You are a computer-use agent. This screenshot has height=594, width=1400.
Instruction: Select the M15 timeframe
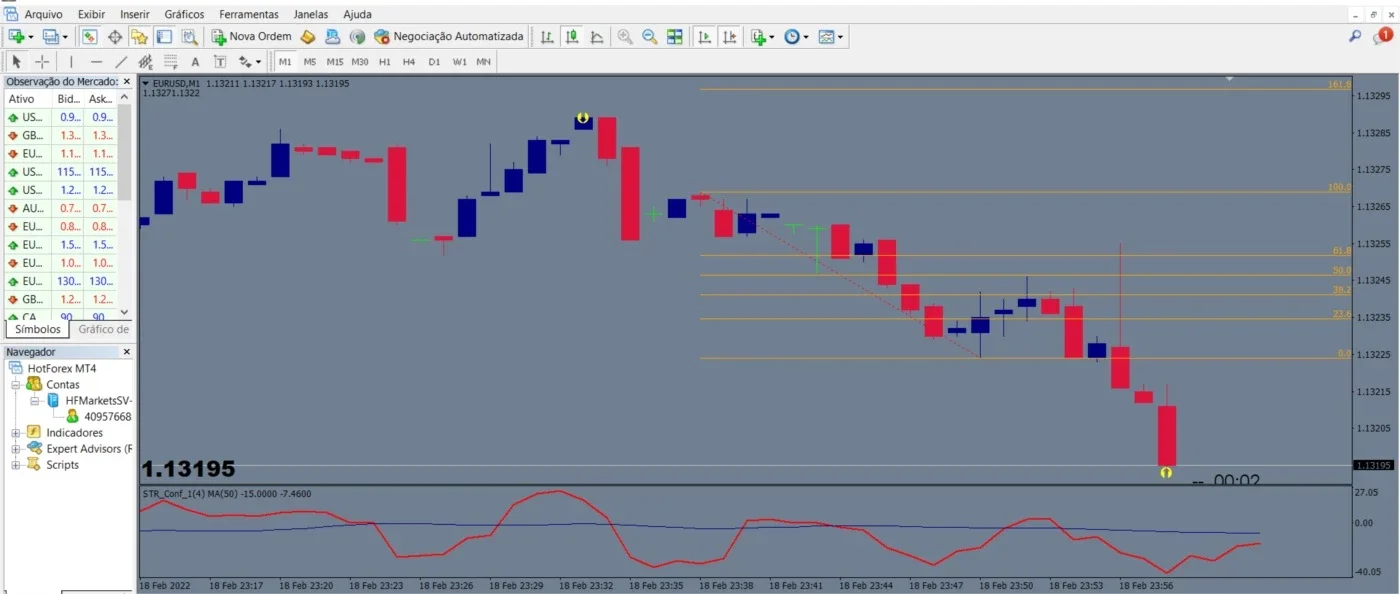click(335, 61)
